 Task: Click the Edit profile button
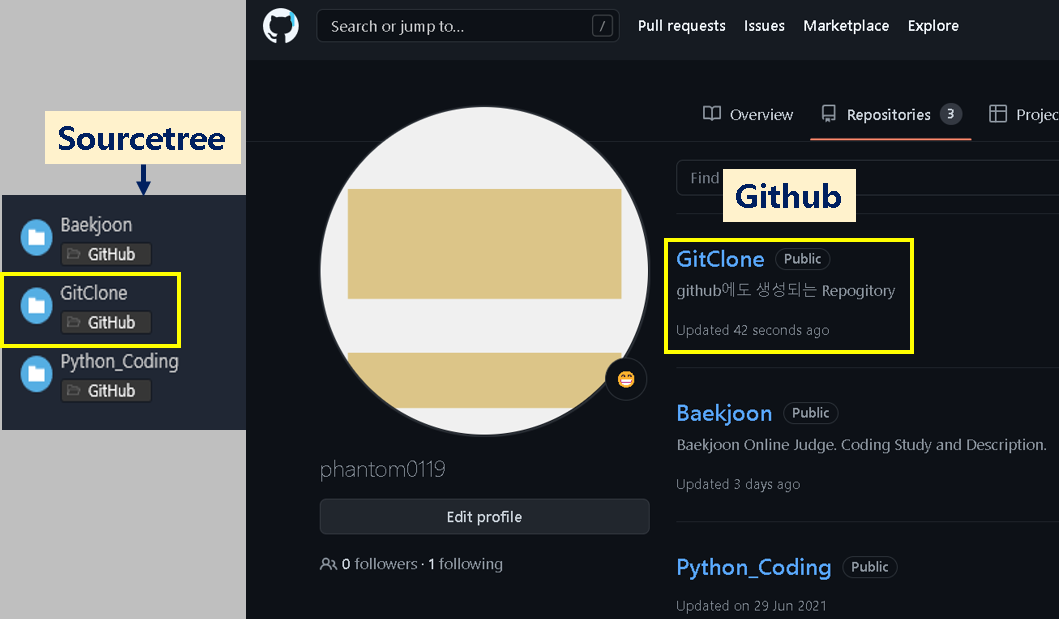[484, 516]
